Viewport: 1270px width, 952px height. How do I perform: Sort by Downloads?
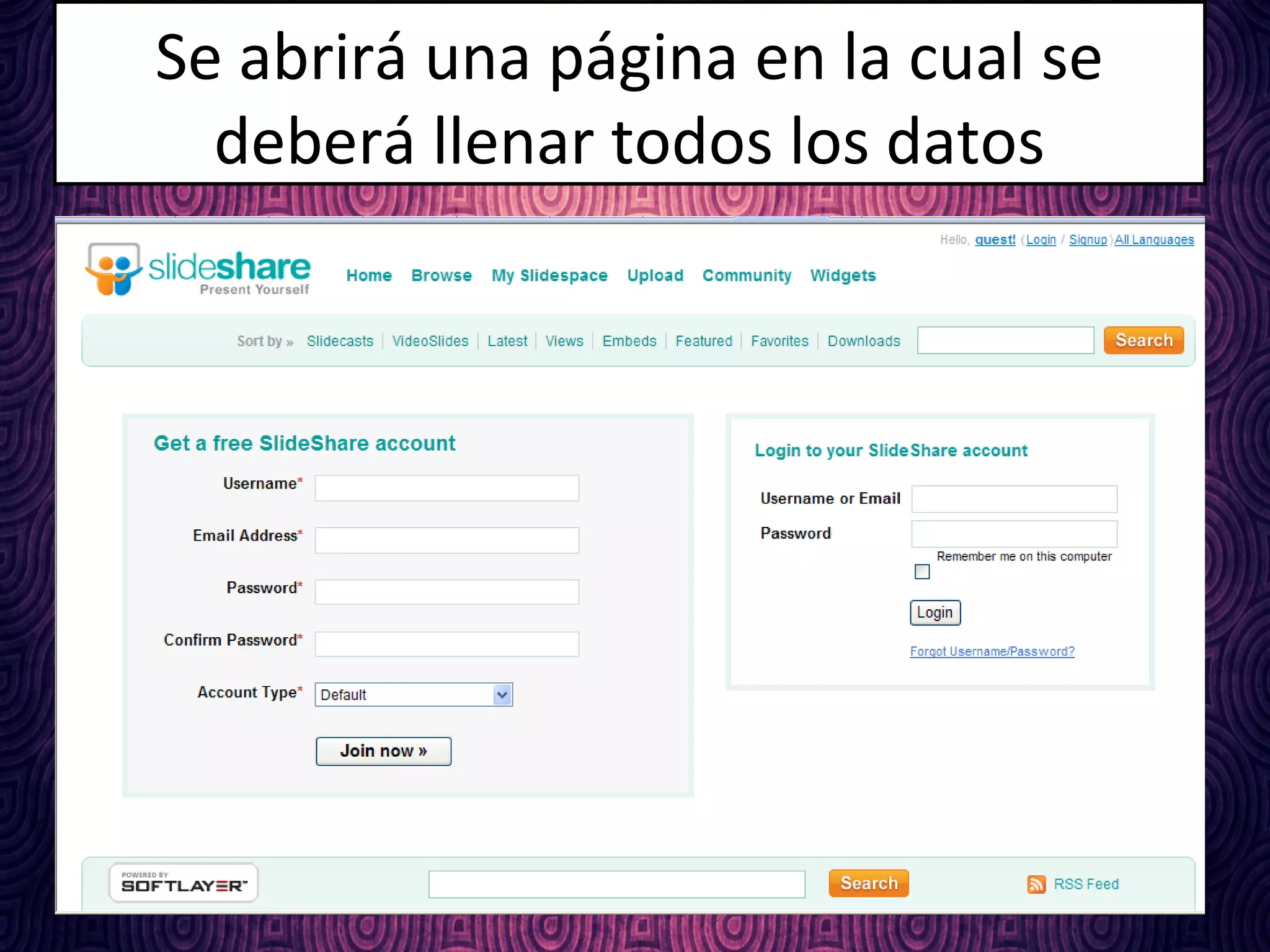pyautogui.click(x=864, y=341)
